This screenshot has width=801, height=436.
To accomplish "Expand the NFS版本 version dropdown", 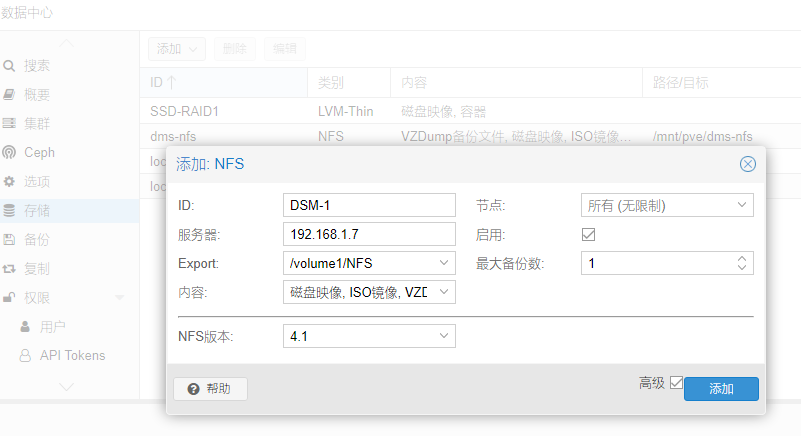I will (443, 336).
